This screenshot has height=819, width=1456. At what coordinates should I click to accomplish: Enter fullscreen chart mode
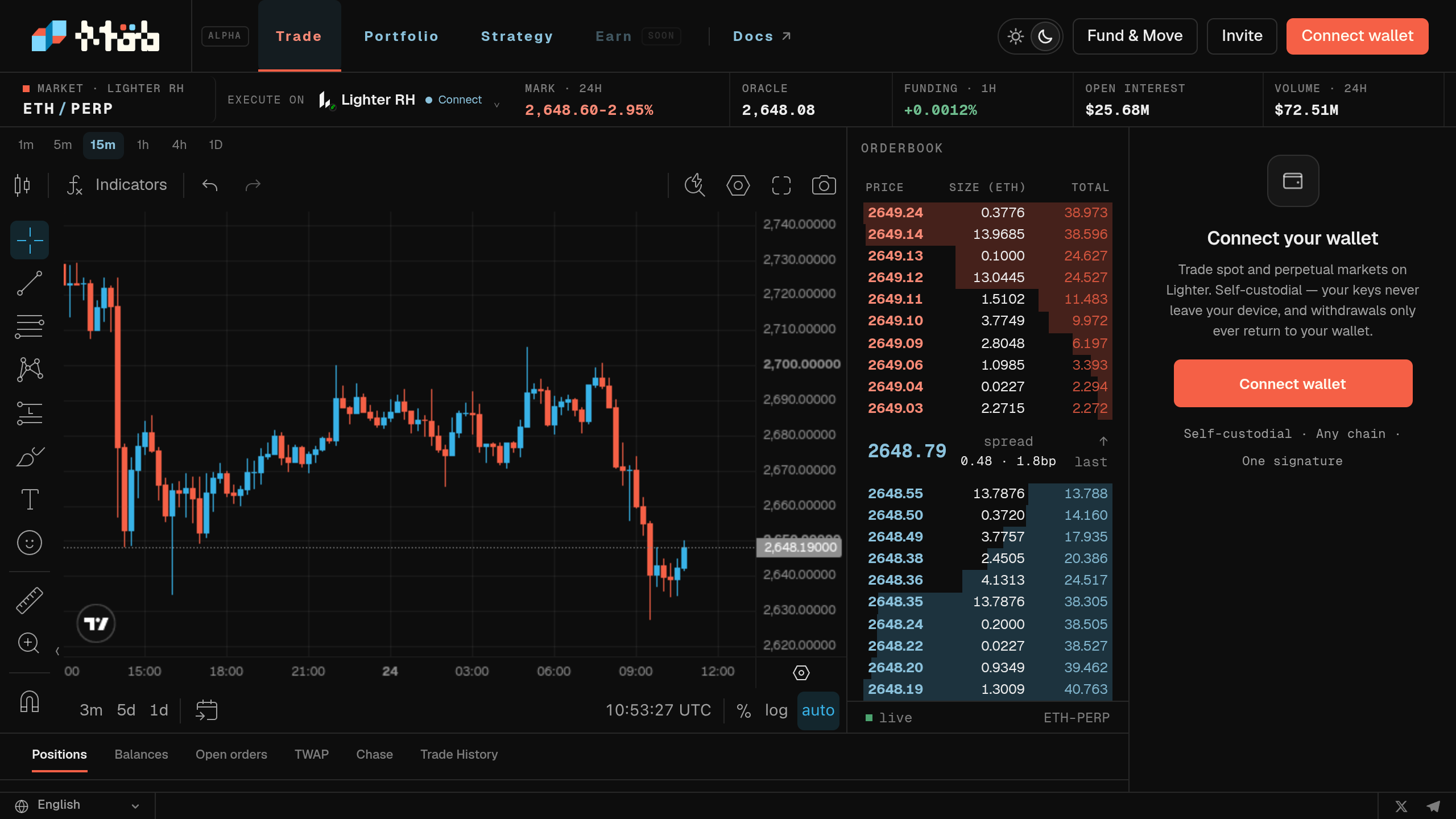[781, 185]
